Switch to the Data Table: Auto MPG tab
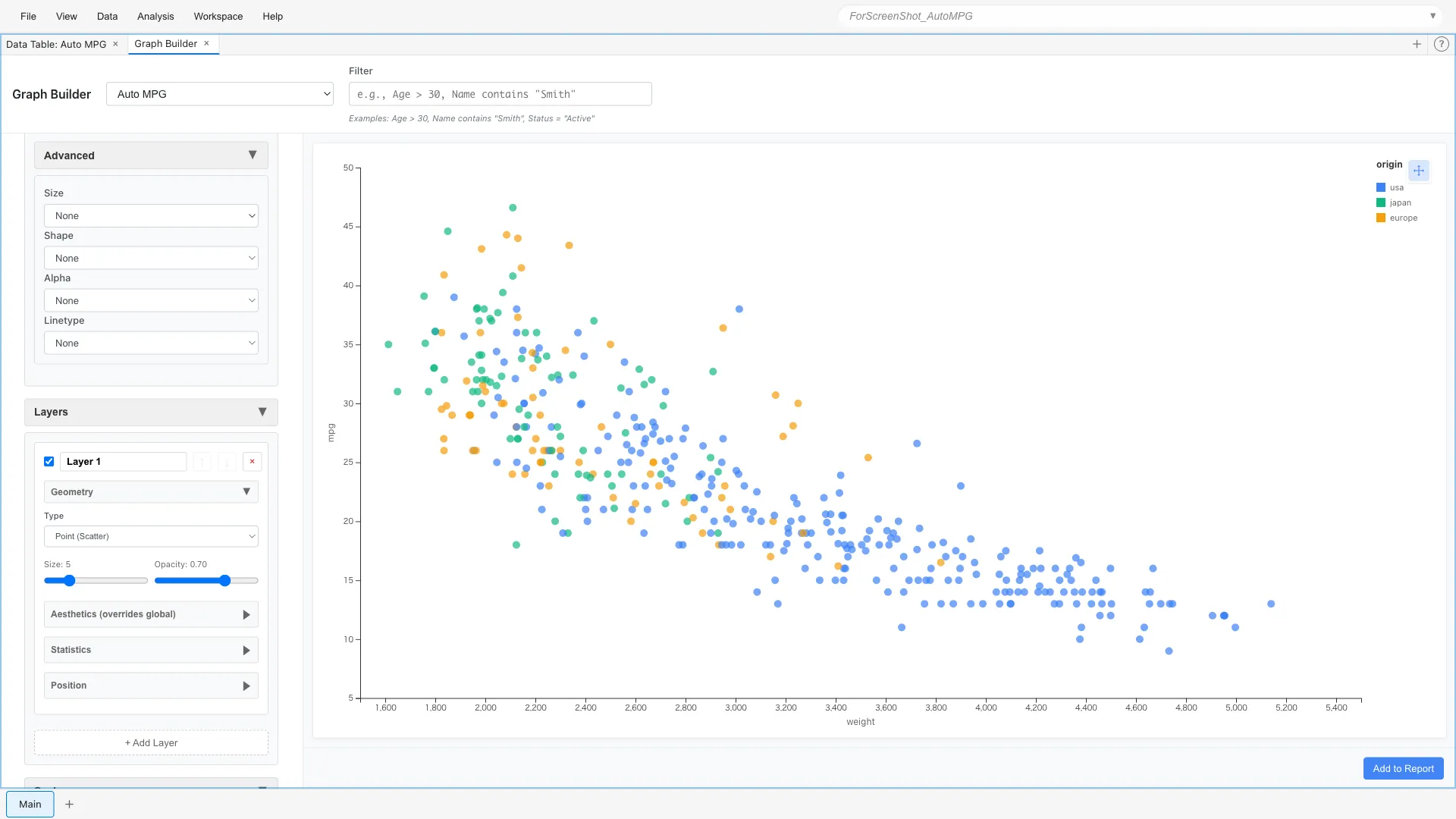Screen dimensions: 1456x819 [x=57, y=44]
